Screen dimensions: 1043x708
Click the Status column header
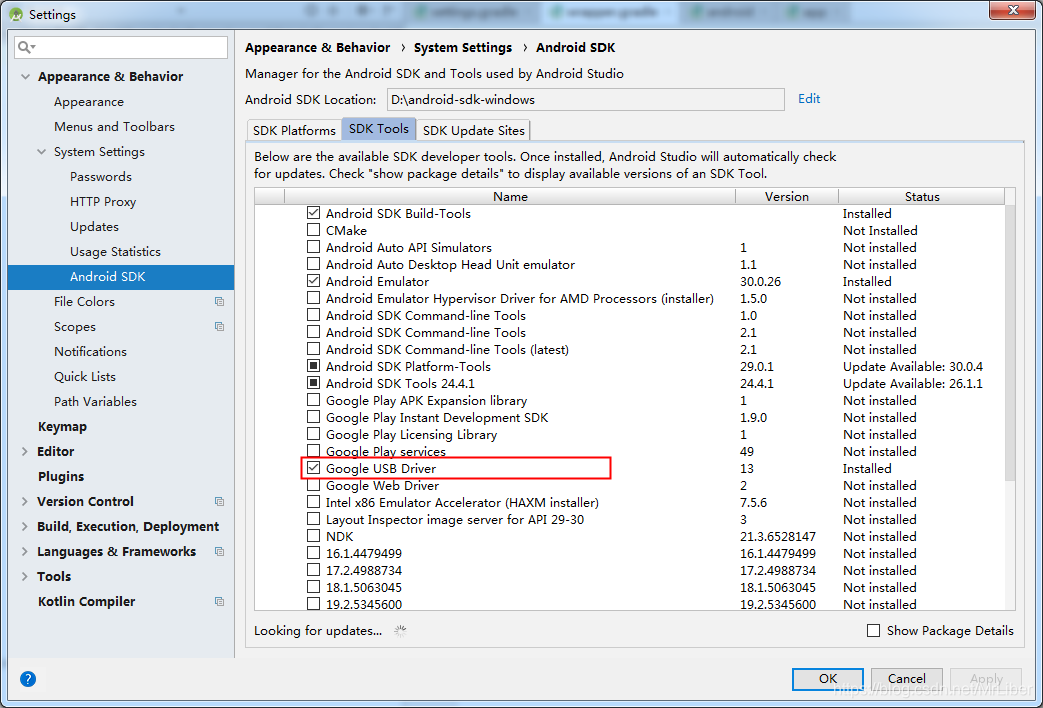tap(922, 196)
